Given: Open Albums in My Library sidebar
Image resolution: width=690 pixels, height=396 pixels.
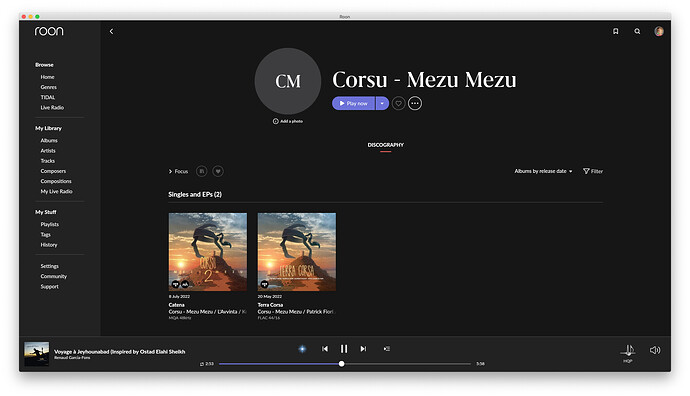Looking at the screenshot, I should click(x=49, y=140).
